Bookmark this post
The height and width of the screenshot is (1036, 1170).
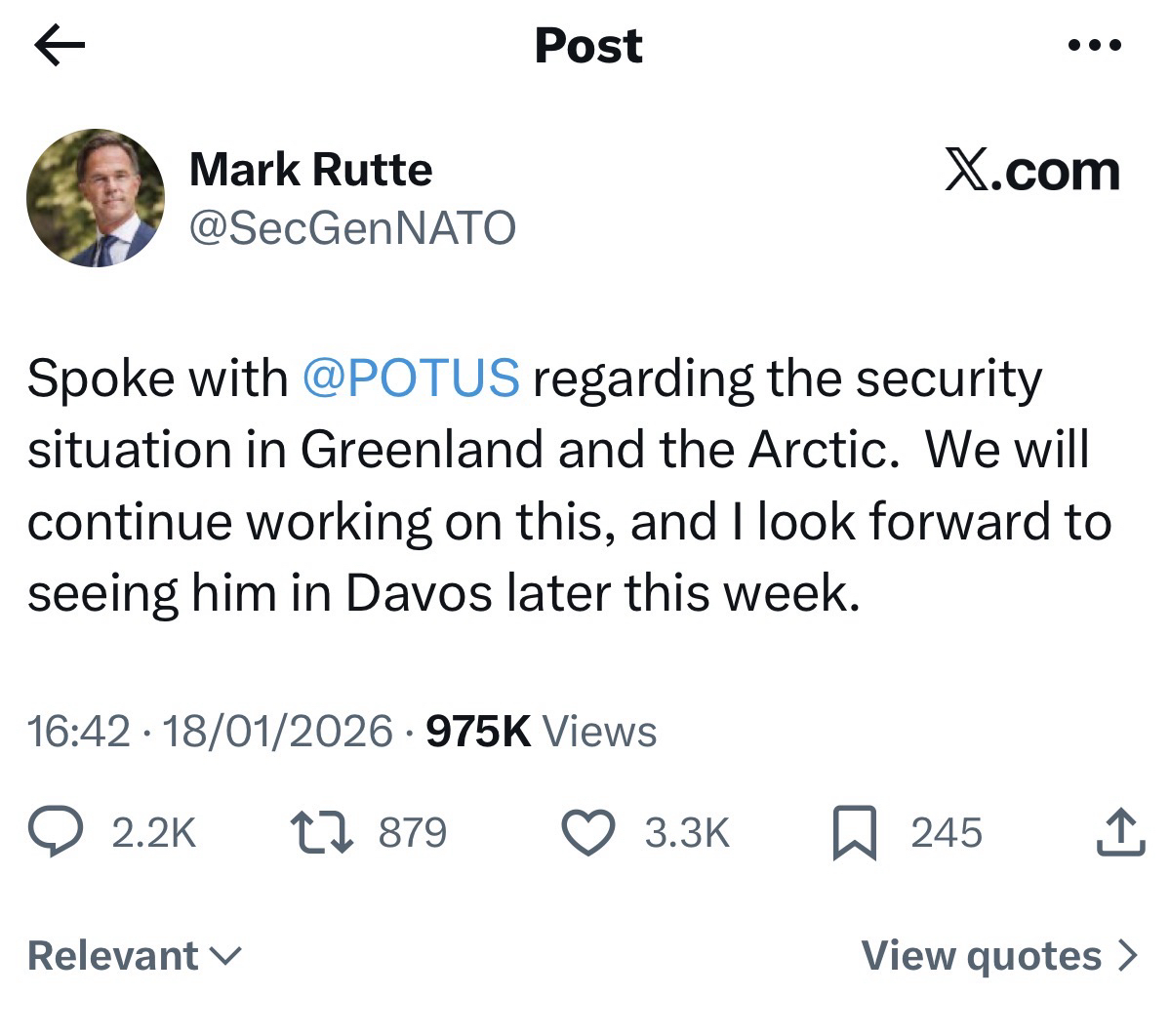click(x=854, y=835)
